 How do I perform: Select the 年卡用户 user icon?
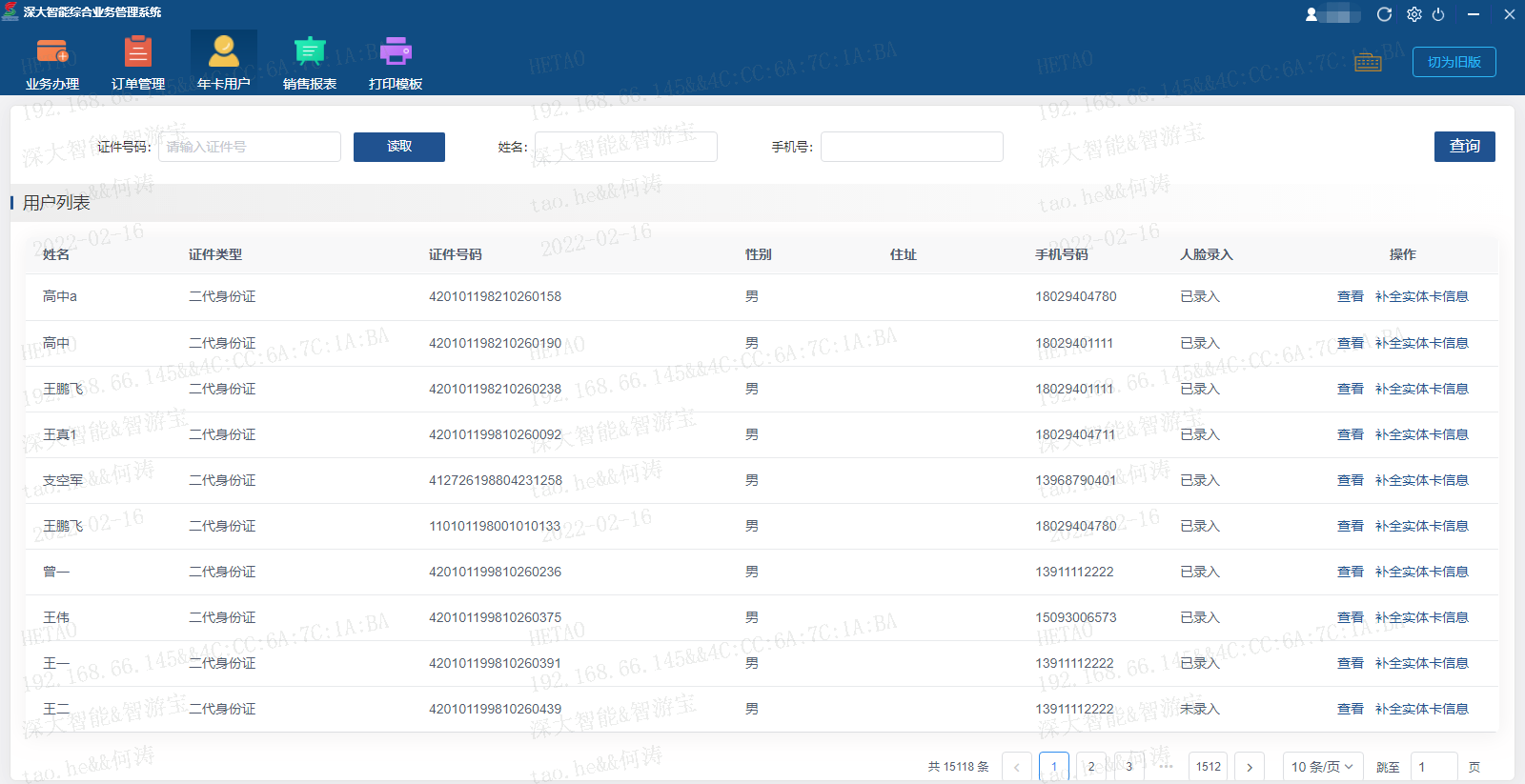tap(224, 51)
